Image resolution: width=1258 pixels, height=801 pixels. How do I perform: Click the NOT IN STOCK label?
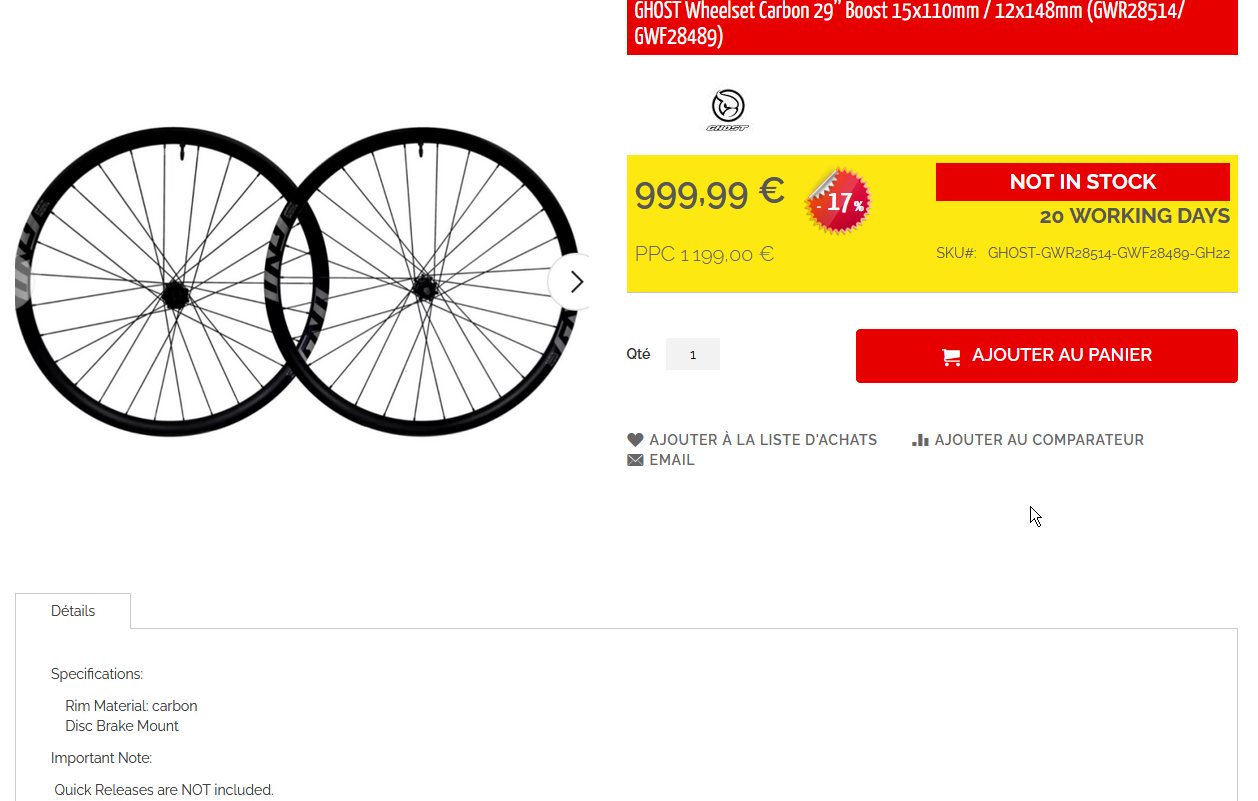point(1083,182)
